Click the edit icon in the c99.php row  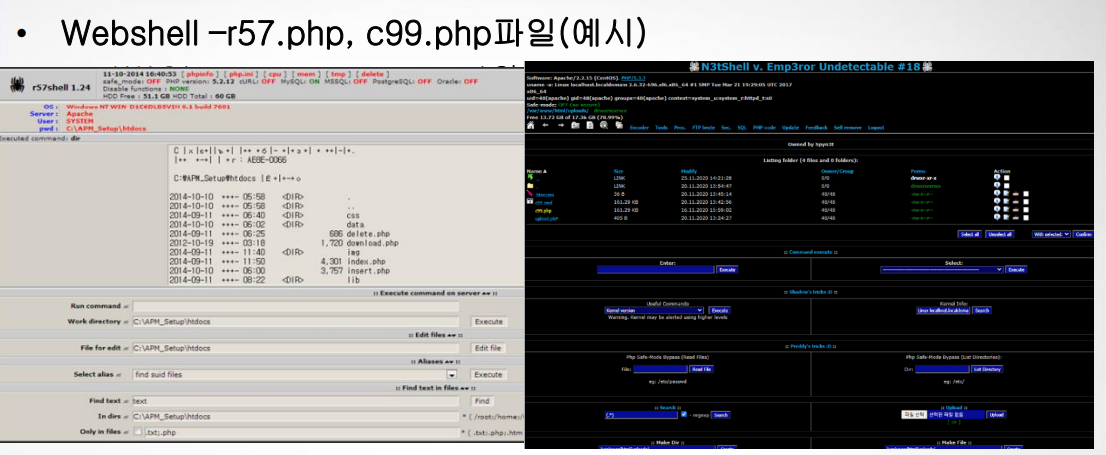1007,210
